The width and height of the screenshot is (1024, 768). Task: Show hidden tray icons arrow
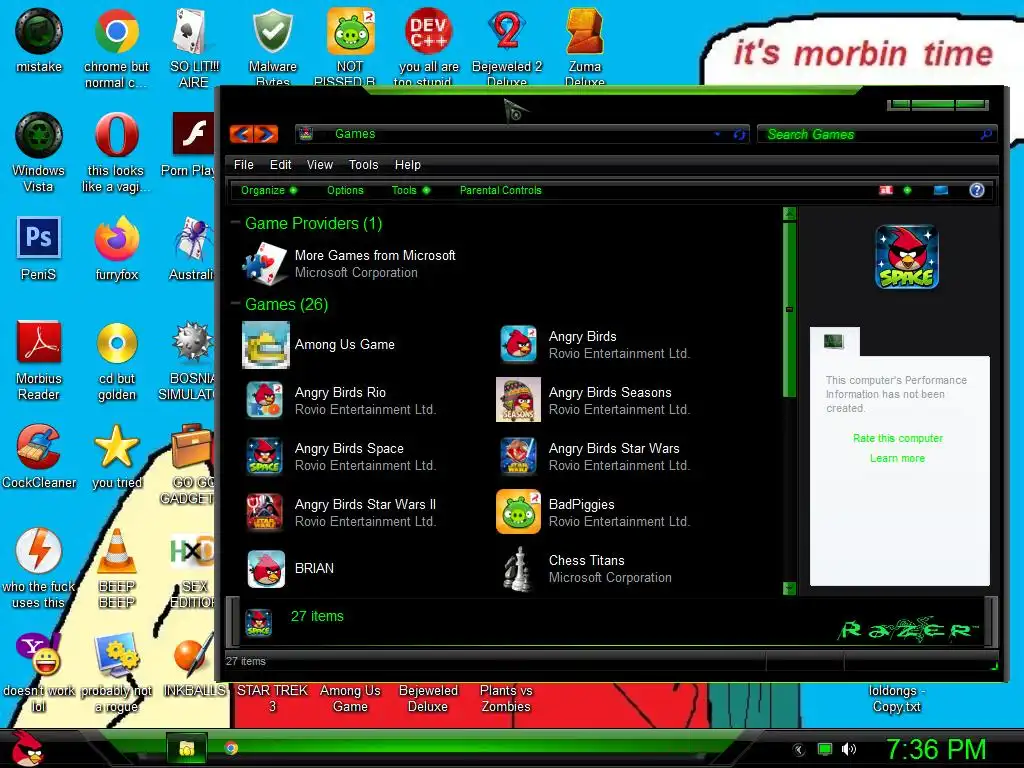[799, 750]
